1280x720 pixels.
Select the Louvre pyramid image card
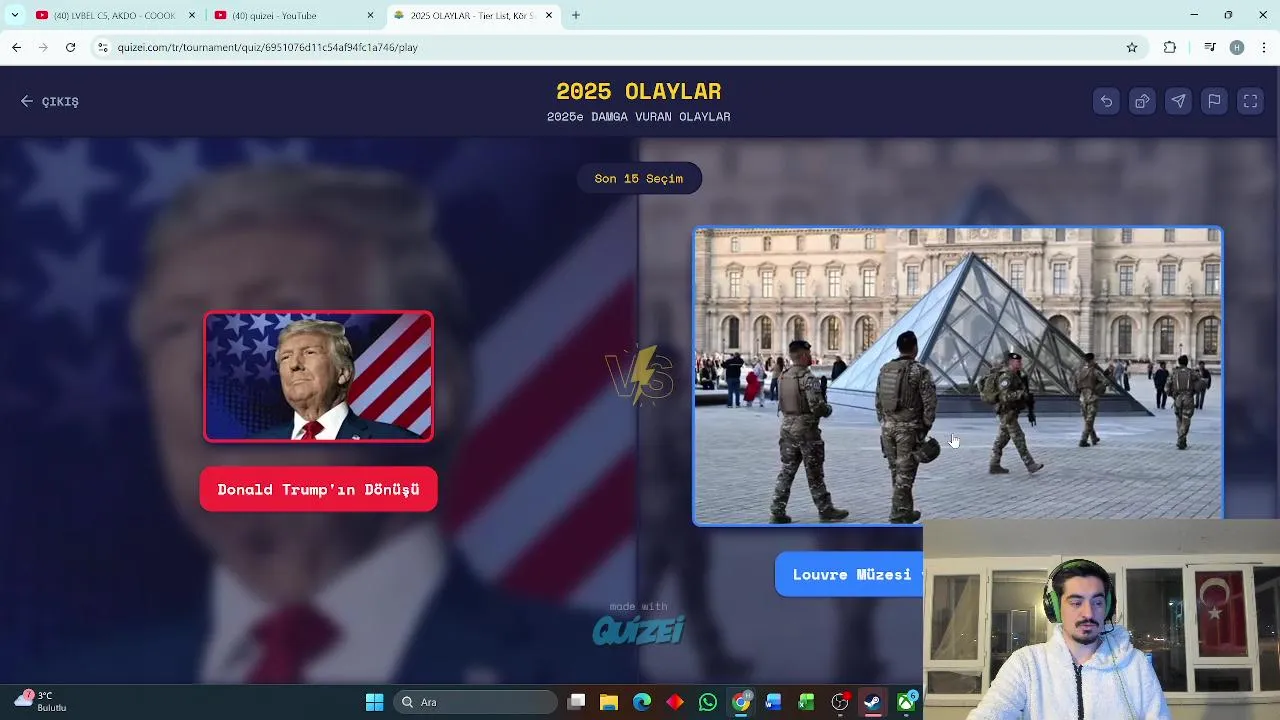pyautogui.click(x=958, y=375)
